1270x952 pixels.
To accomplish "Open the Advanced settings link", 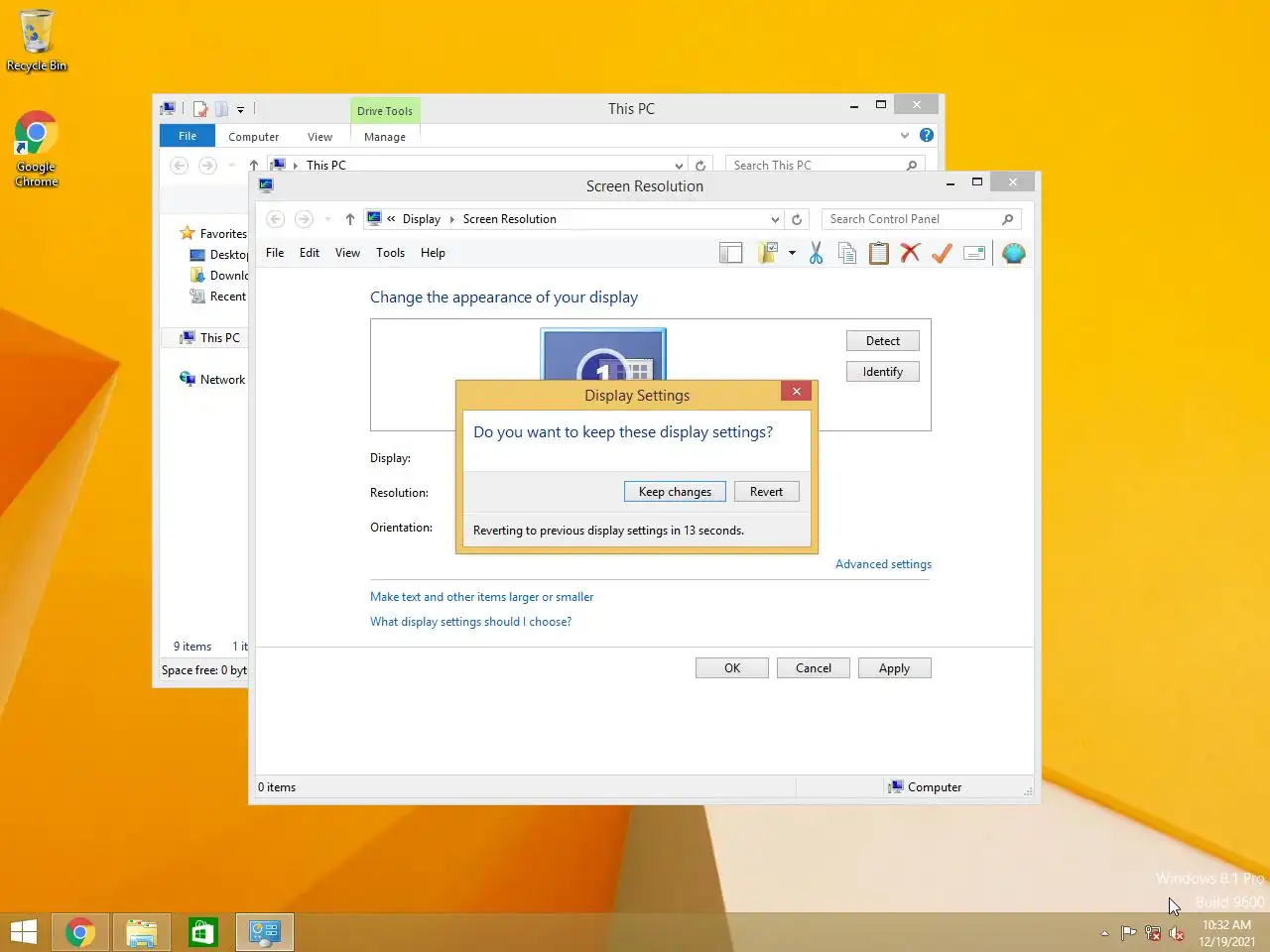I will click(883, 564).
